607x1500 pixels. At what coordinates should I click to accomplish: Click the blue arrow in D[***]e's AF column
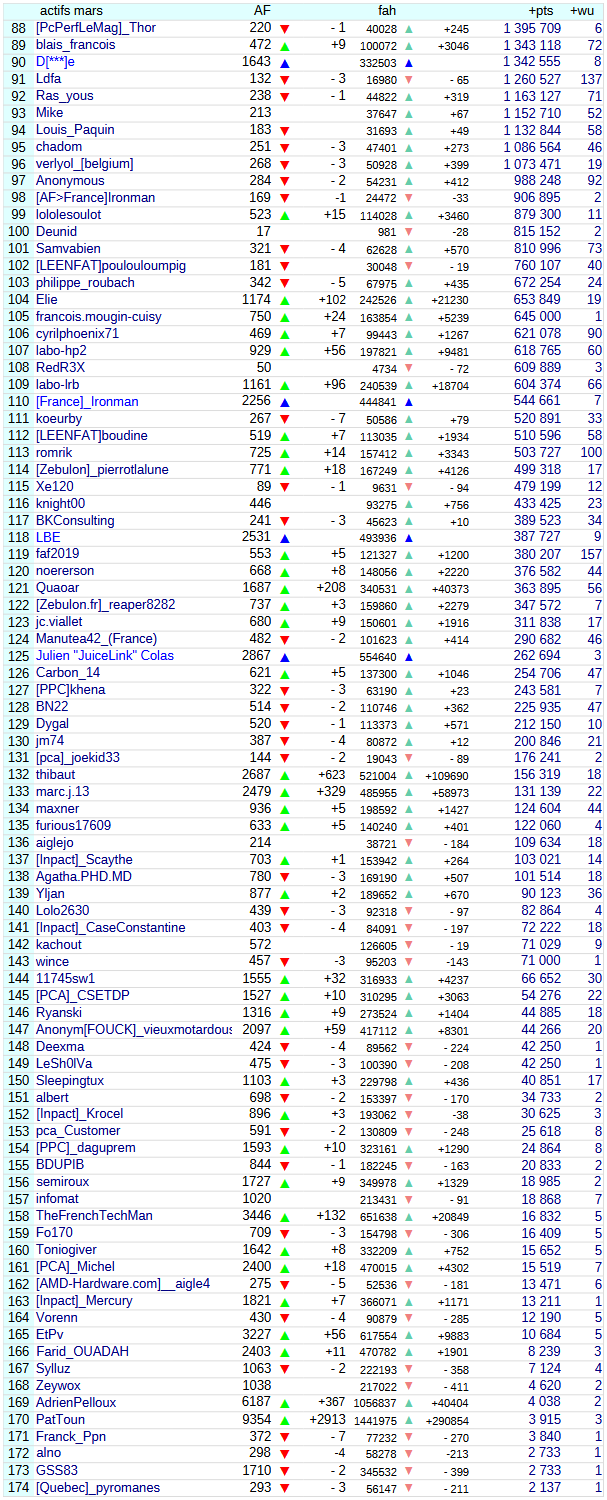[x=285, y=62]
